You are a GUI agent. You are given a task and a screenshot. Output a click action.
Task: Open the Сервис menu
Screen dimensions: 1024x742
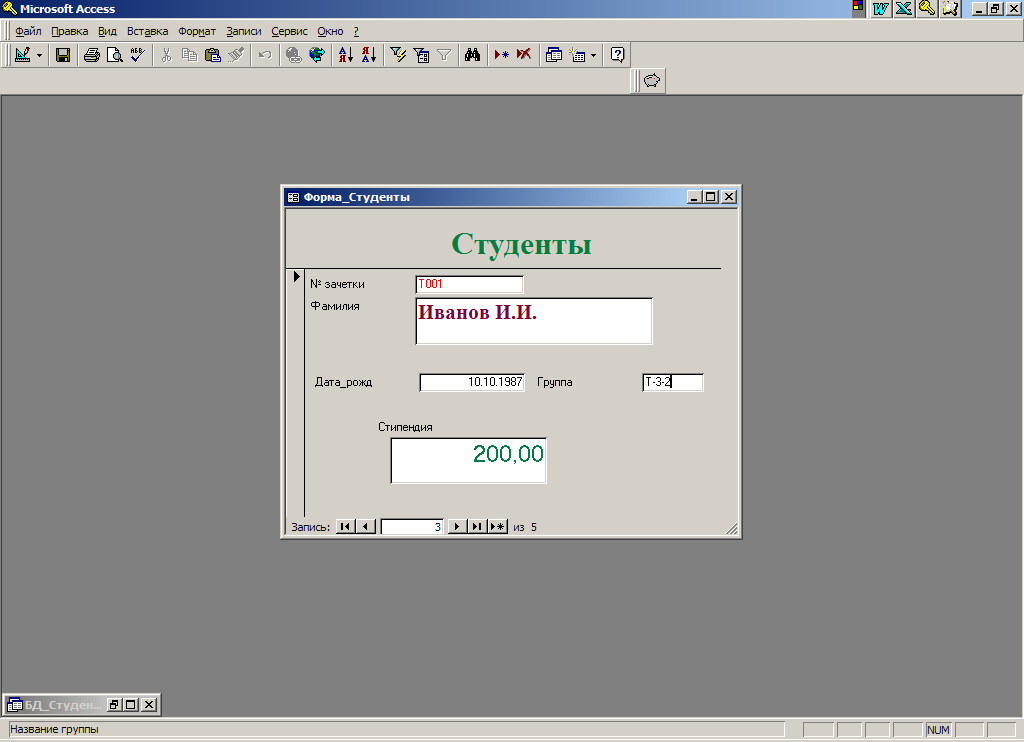(x=289, y=31)
